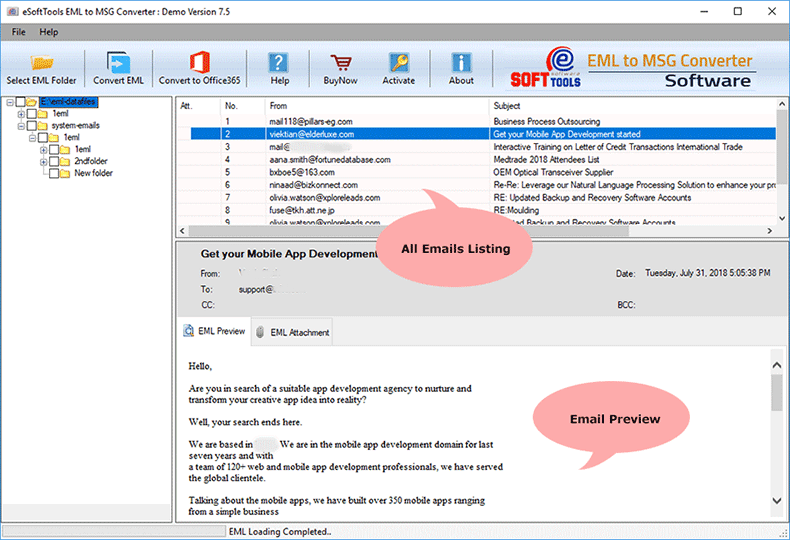
Task: Toggle the system-emails folder checkbox
Action: [x=32, y=125]
